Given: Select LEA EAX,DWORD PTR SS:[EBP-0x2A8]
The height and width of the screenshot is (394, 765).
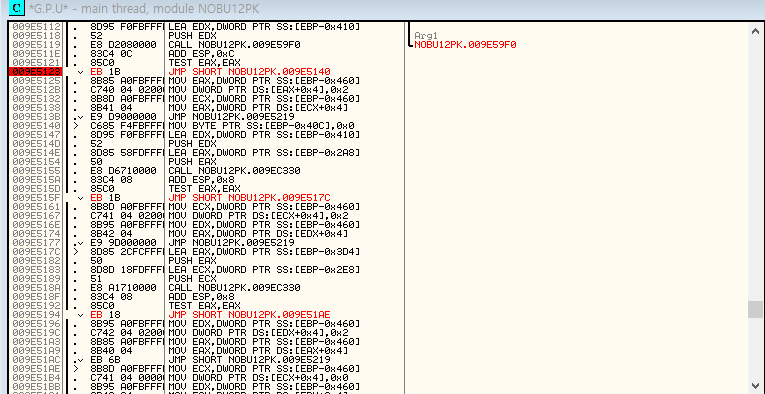Looking at the screenshot, I should (x=264, y=153).
